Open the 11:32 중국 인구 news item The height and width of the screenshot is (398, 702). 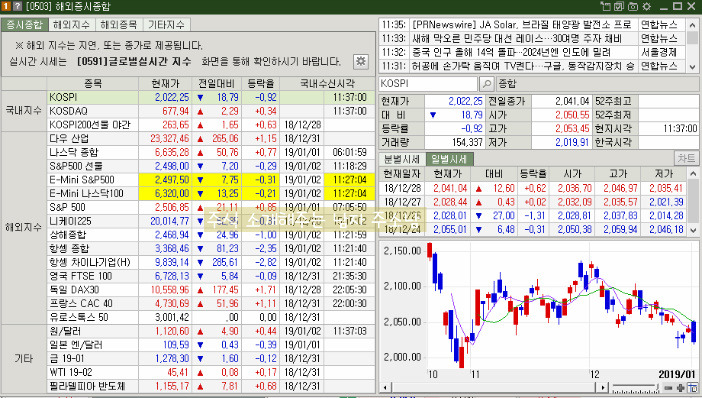(x=533, y=52)
